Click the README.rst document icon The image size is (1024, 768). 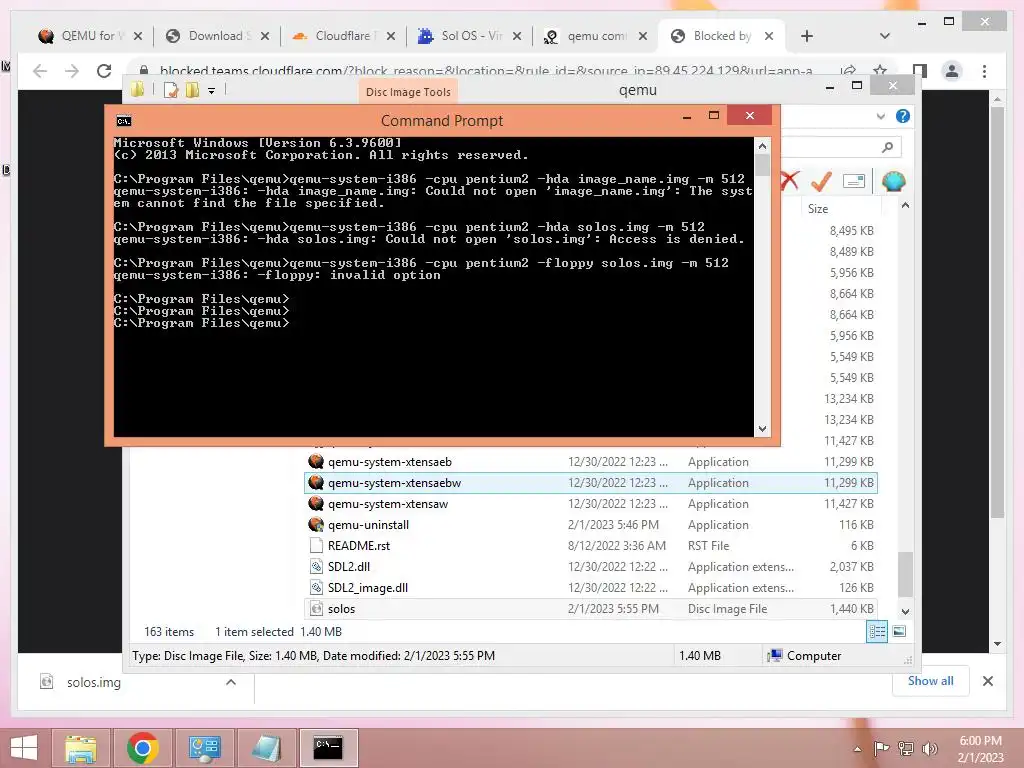pos(316,545)
